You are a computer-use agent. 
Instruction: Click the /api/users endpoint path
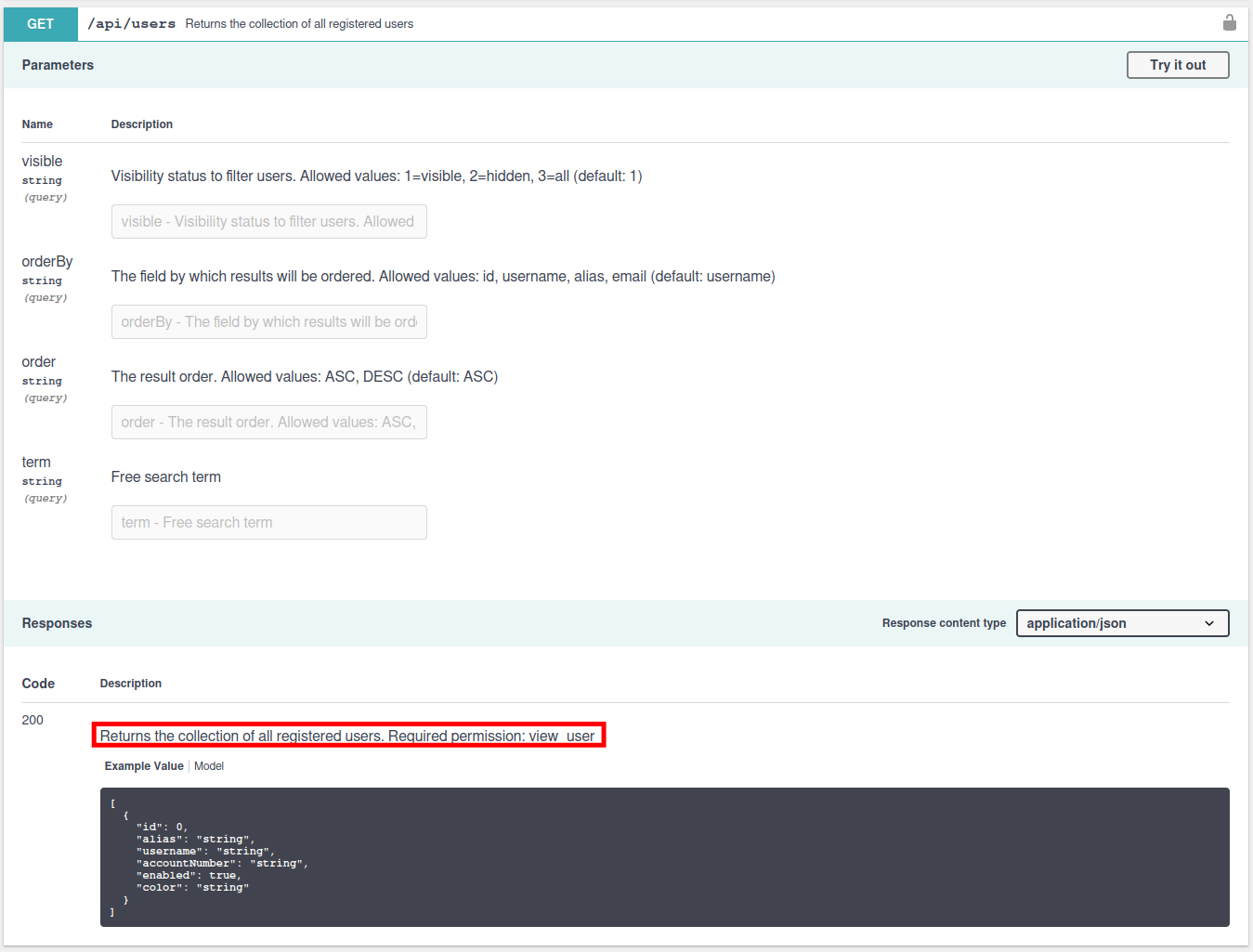click(130, 22)
